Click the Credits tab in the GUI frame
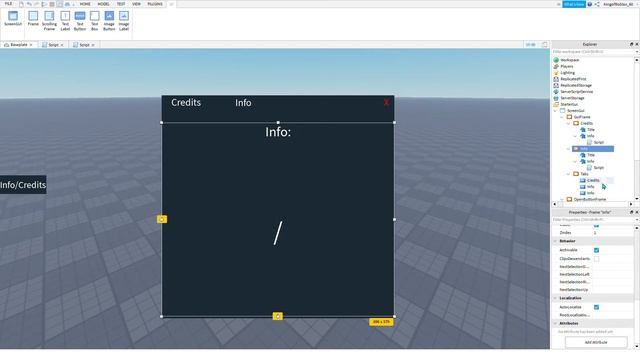The image size is (640, 360). (186, 102)
